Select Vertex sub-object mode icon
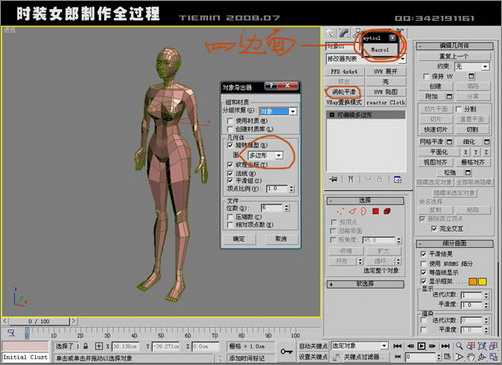 (340, 211)
